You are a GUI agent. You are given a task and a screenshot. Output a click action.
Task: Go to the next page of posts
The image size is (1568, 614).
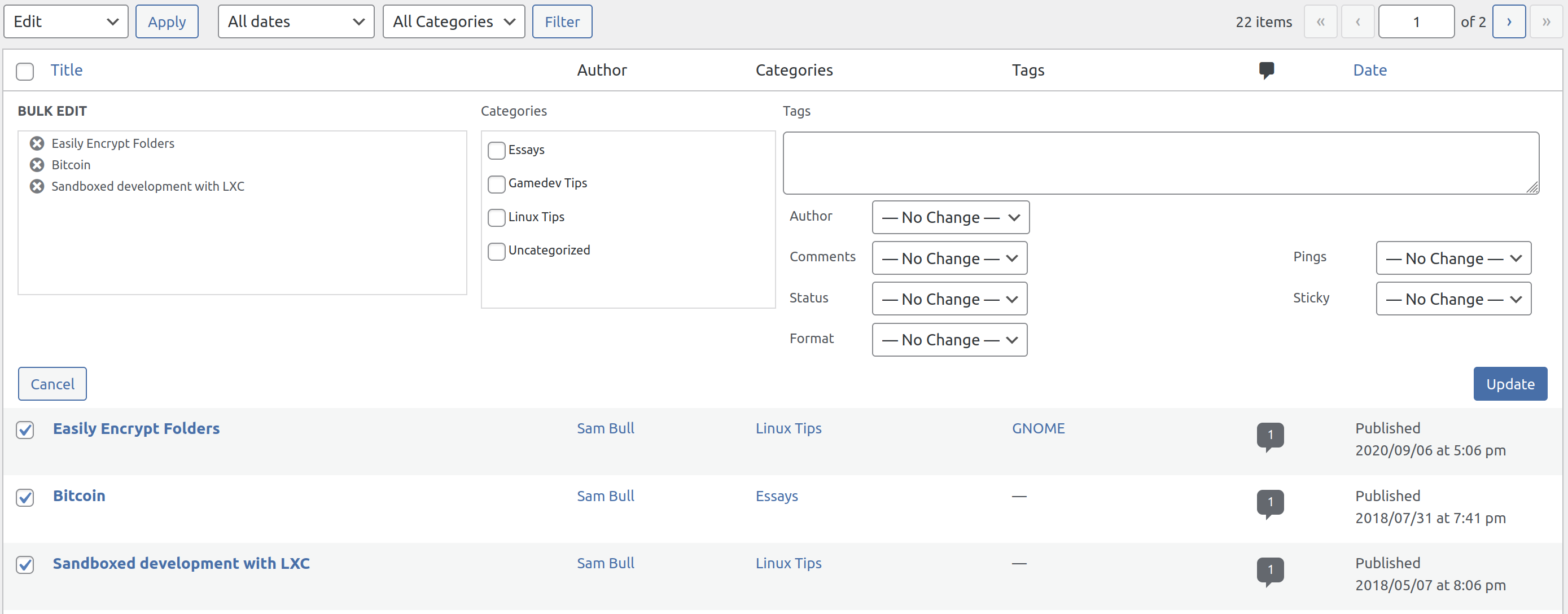[x=1509, y=21]
